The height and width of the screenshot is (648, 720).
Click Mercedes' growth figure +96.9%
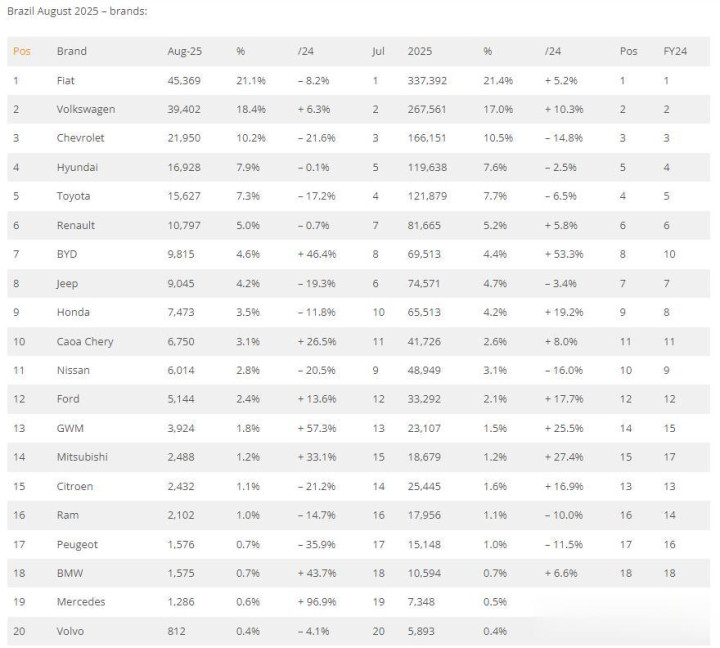tap(317, 602)
